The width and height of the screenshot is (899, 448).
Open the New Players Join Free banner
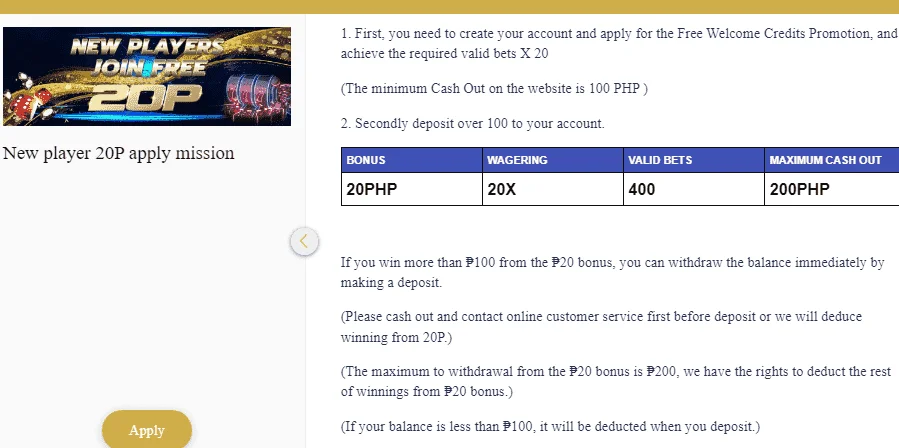[x=147, y=76]
